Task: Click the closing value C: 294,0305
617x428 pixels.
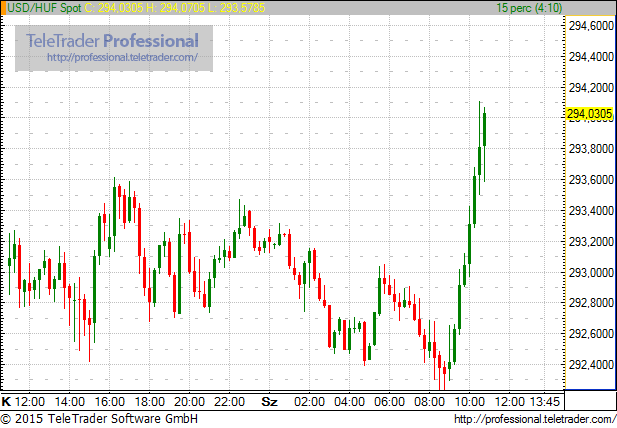Action: point(114,8)
